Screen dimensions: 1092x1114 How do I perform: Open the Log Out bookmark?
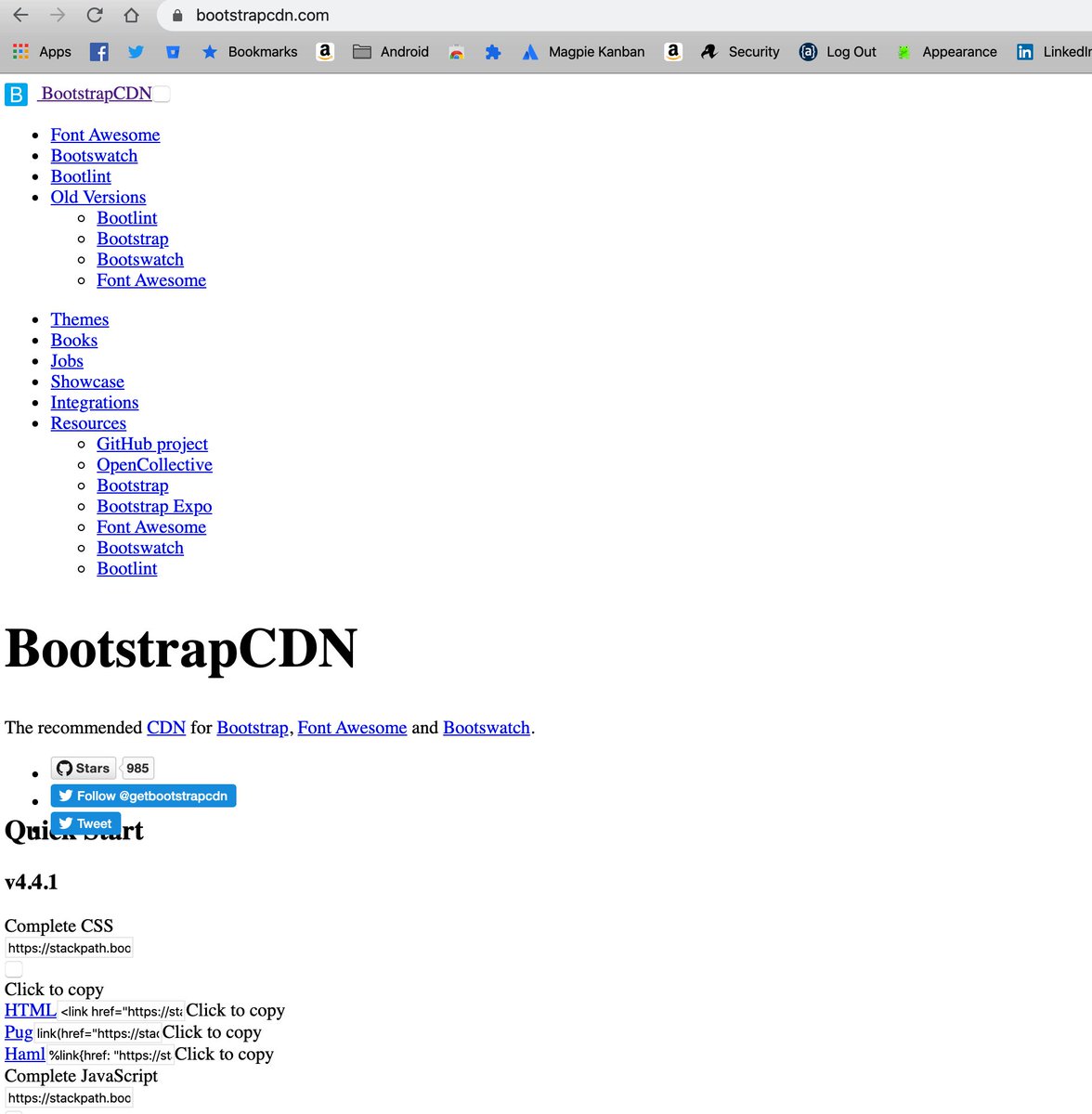click(x=838, y=52)
